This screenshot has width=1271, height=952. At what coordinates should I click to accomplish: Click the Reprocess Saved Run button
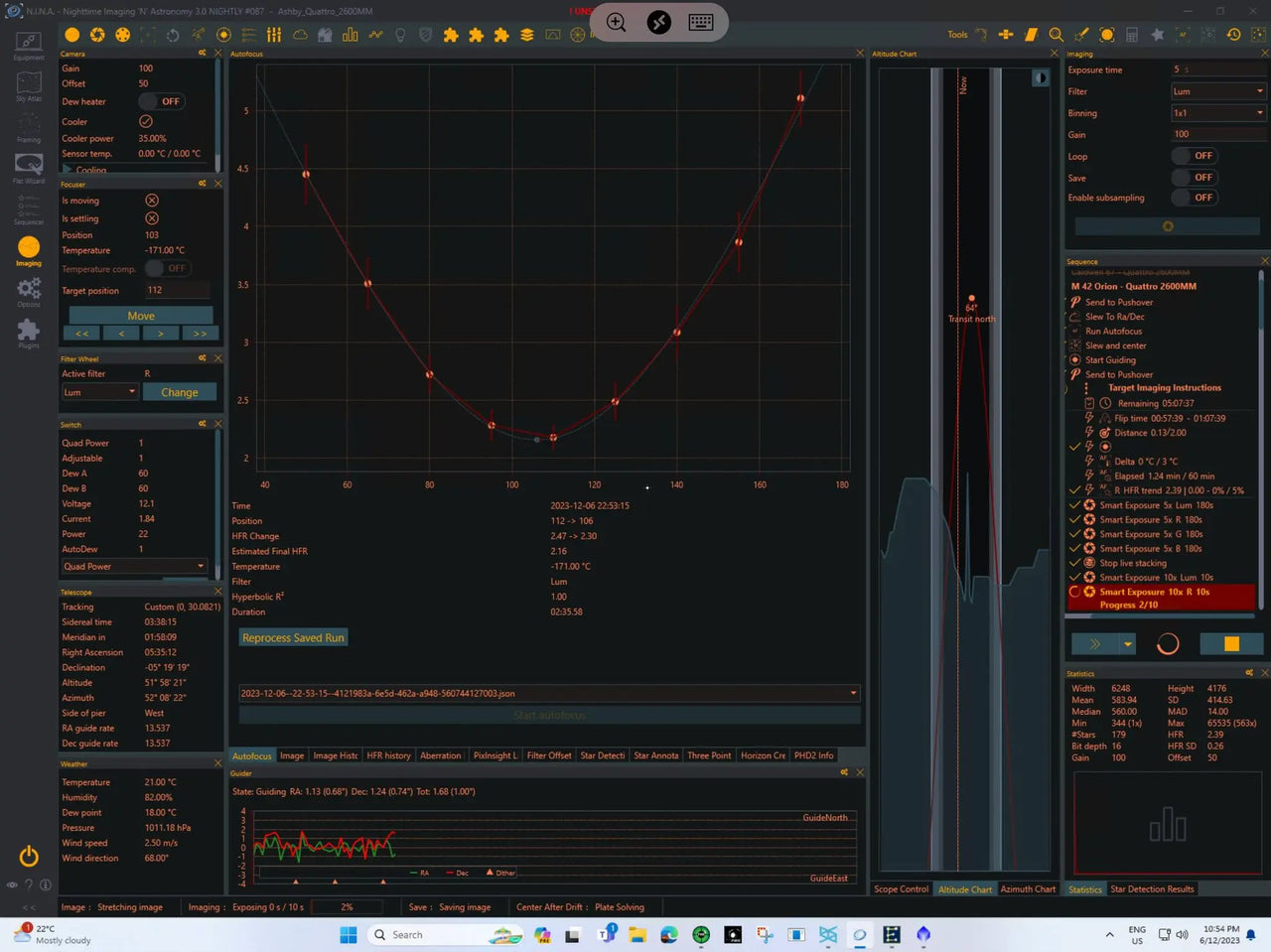tap(293, 638)
